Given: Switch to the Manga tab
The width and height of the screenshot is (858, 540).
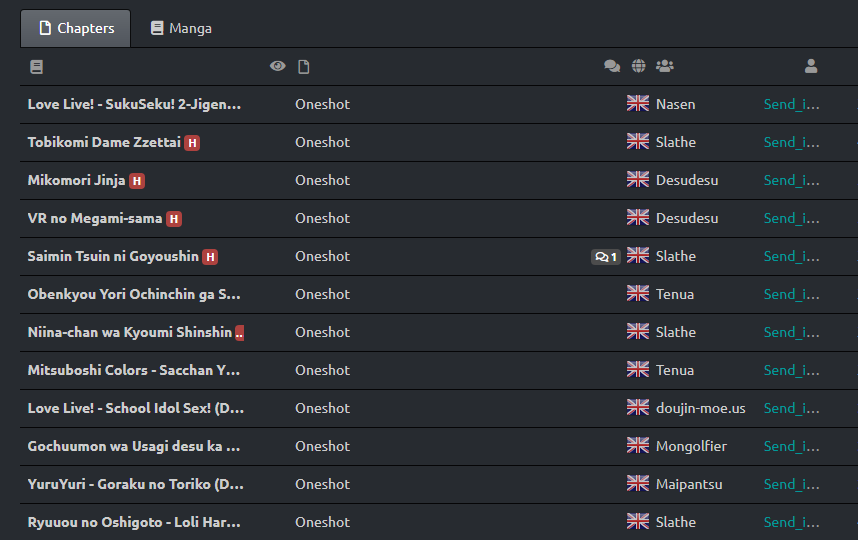Looking at the screenshot, I should point(181,29).
